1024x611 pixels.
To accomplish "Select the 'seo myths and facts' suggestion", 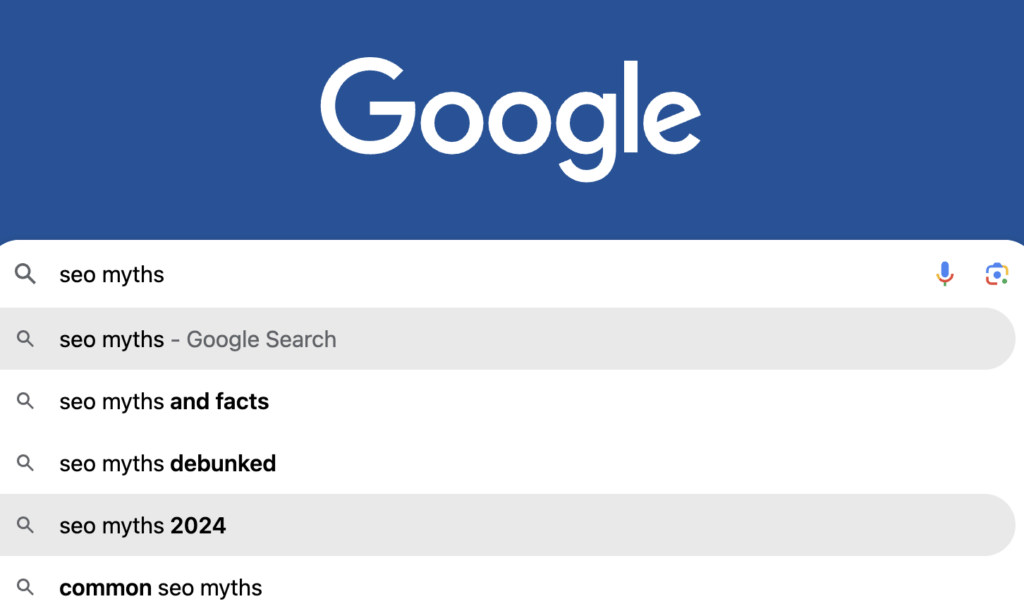I will [x=164, y=402].
